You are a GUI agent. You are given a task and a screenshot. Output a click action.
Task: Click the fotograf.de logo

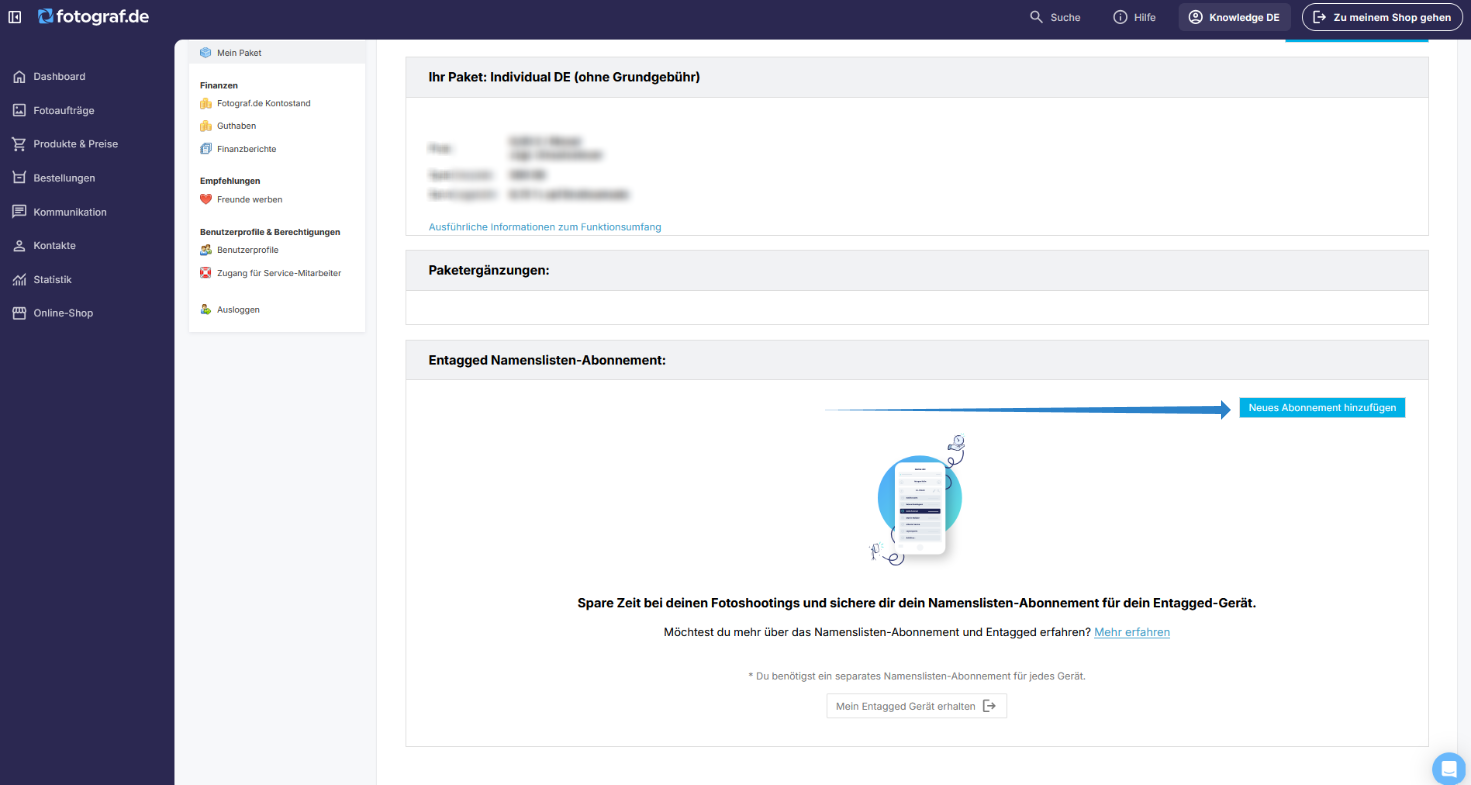click(x=93, y=16)
